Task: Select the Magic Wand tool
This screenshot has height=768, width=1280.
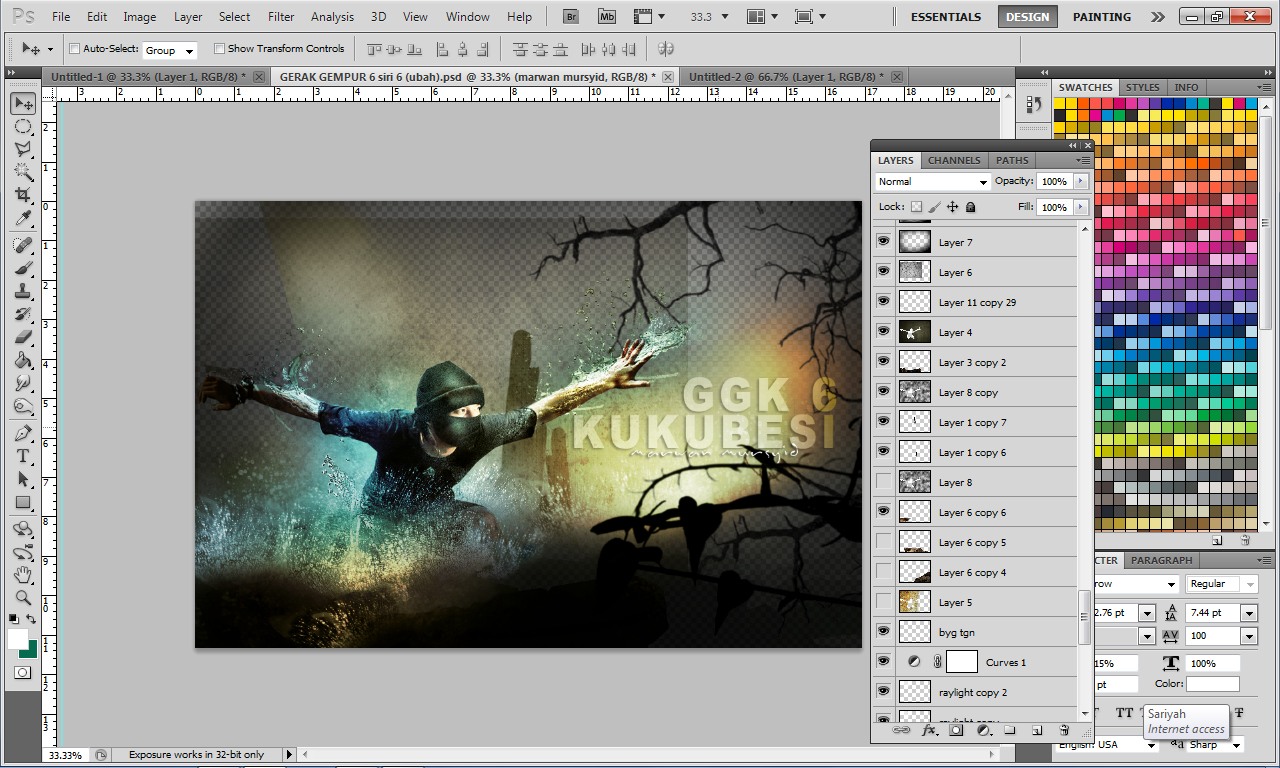Action: click(x=23, y=172)
